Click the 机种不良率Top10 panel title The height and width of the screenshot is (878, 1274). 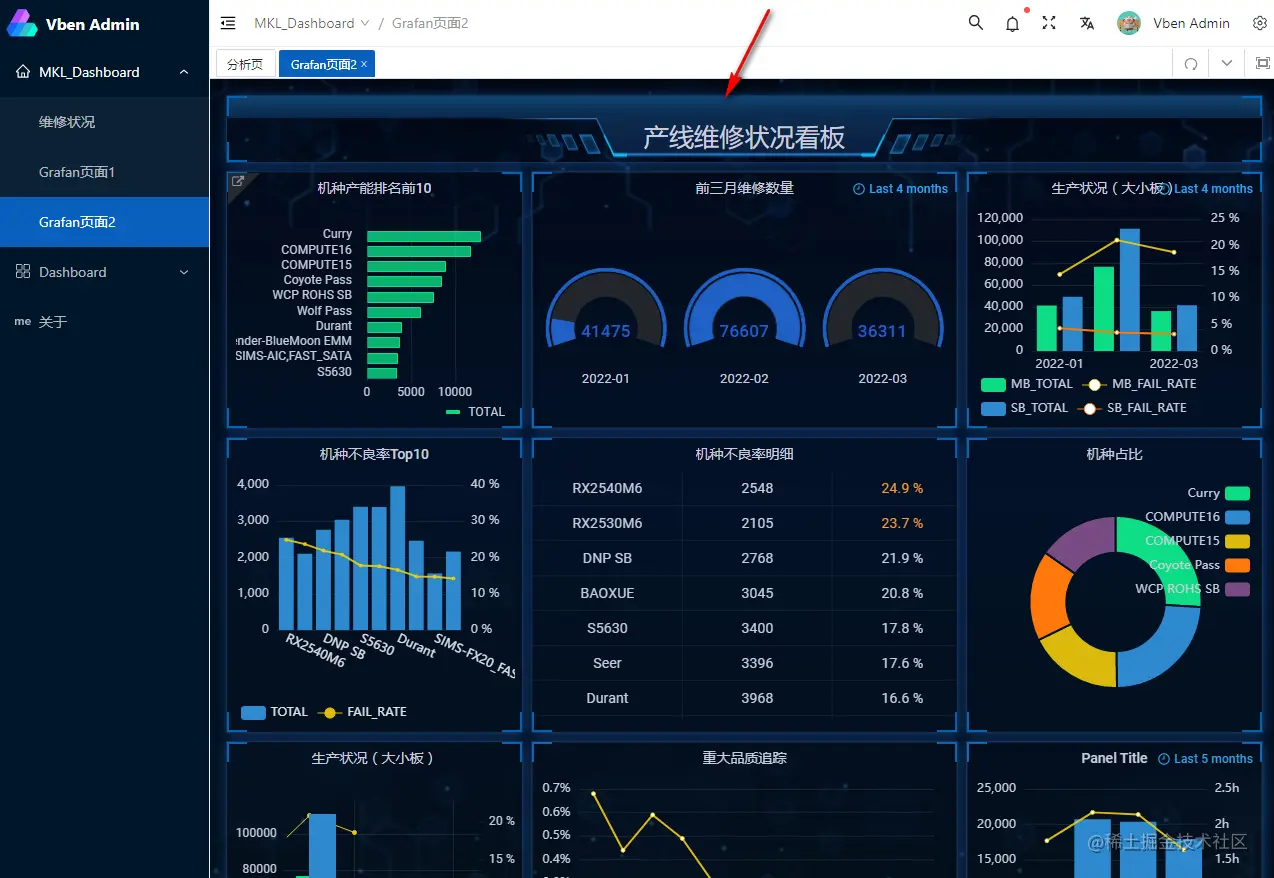[374, 454]
